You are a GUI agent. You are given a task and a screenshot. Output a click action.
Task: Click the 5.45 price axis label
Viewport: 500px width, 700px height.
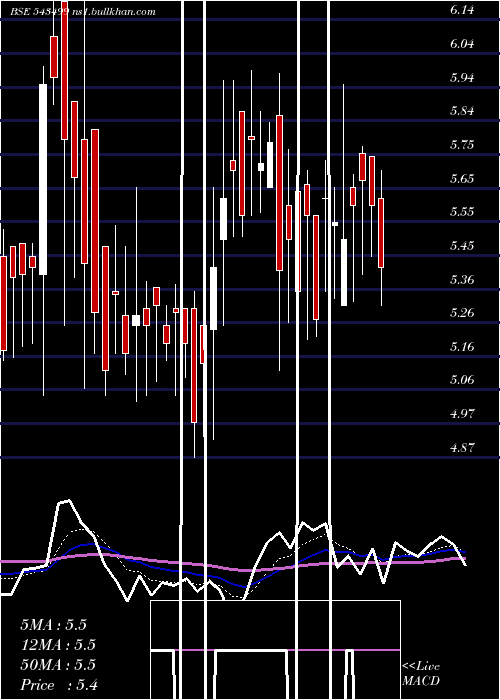click(462, 246)
